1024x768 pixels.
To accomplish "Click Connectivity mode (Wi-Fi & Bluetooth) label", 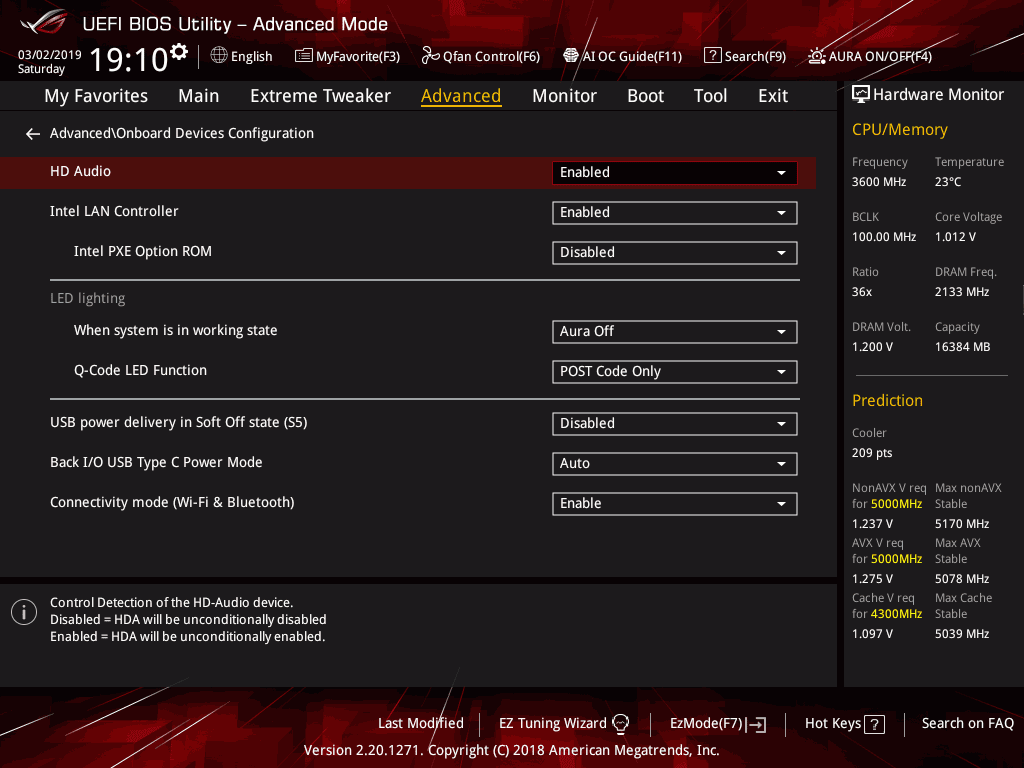I will (172, 502).
